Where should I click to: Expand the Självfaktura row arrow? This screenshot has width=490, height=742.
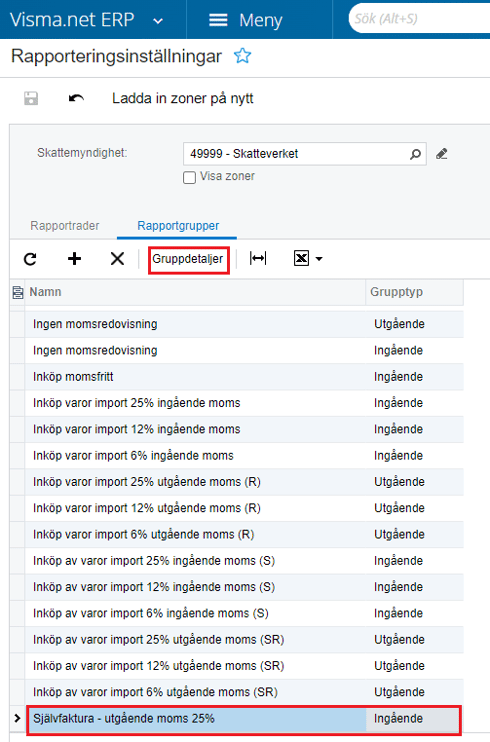[x=18, y=718]
